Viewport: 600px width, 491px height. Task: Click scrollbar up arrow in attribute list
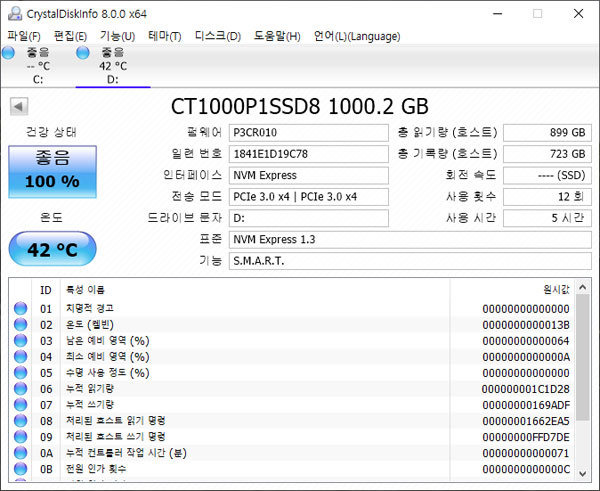point(583,287)
